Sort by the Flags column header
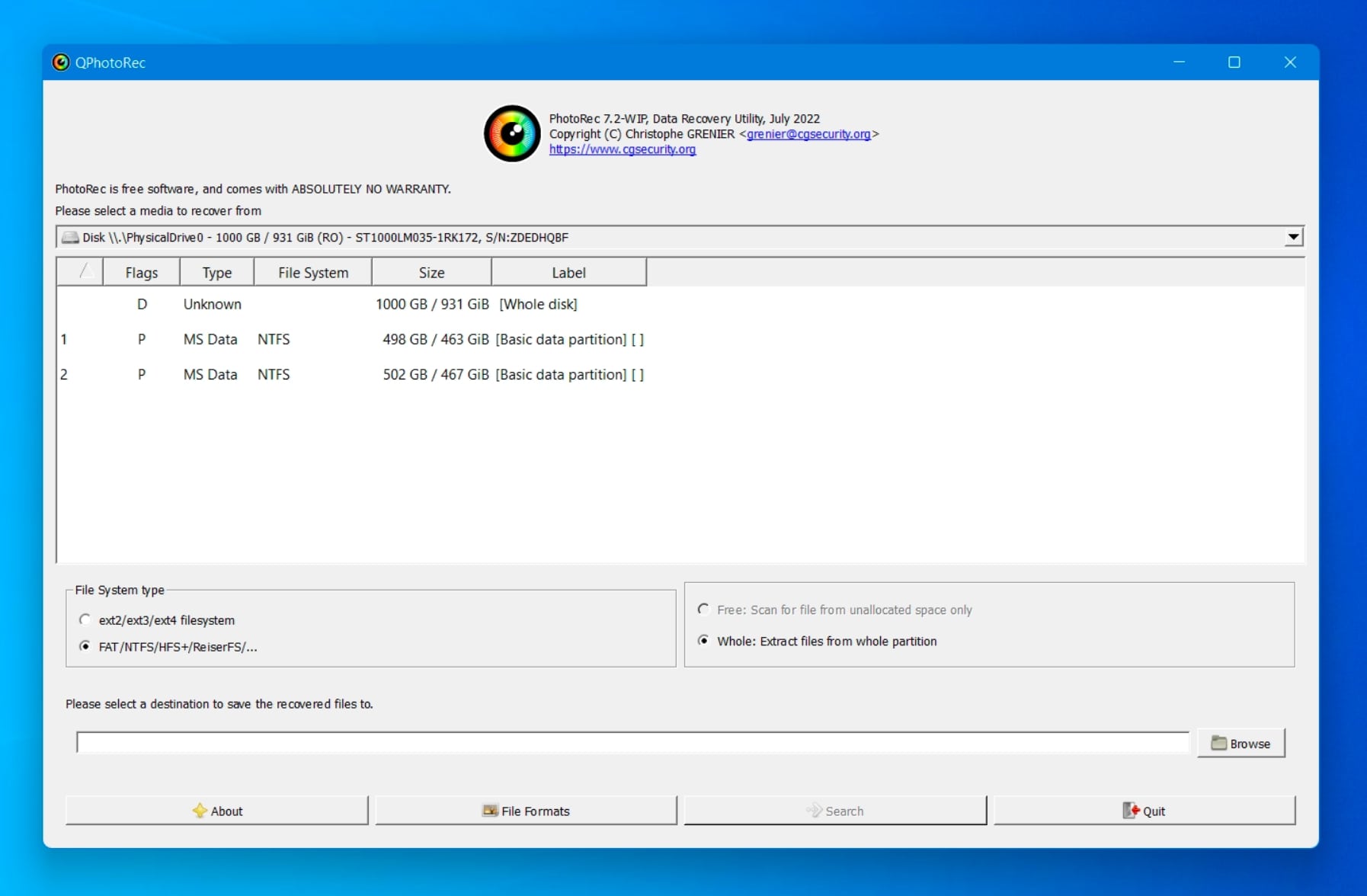 click(142, 273)
